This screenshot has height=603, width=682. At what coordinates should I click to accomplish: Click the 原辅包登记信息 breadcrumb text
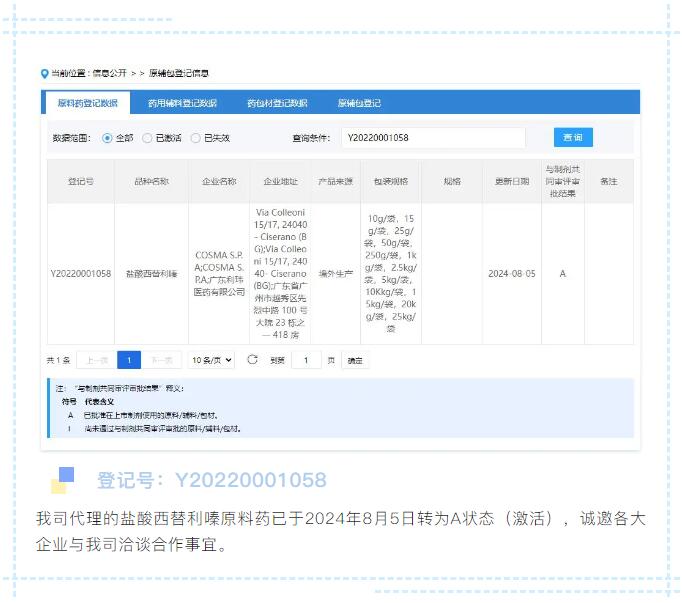pyautogui.click(x=179, y=73)
